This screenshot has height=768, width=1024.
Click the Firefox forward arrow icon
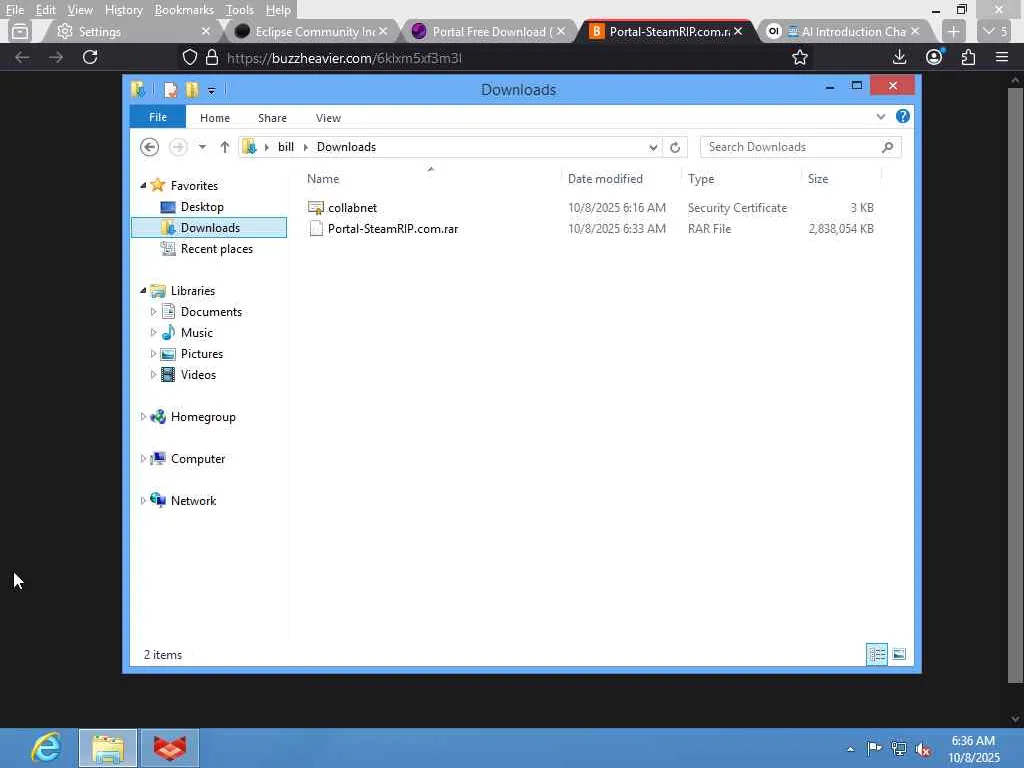pos(56,57)
